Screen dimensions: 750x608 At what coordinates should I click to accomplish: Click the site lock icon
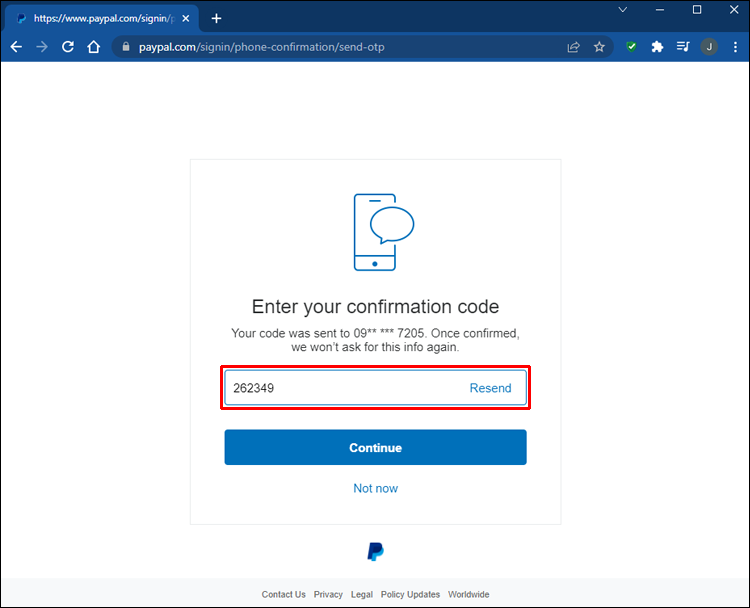coord(125,46)
